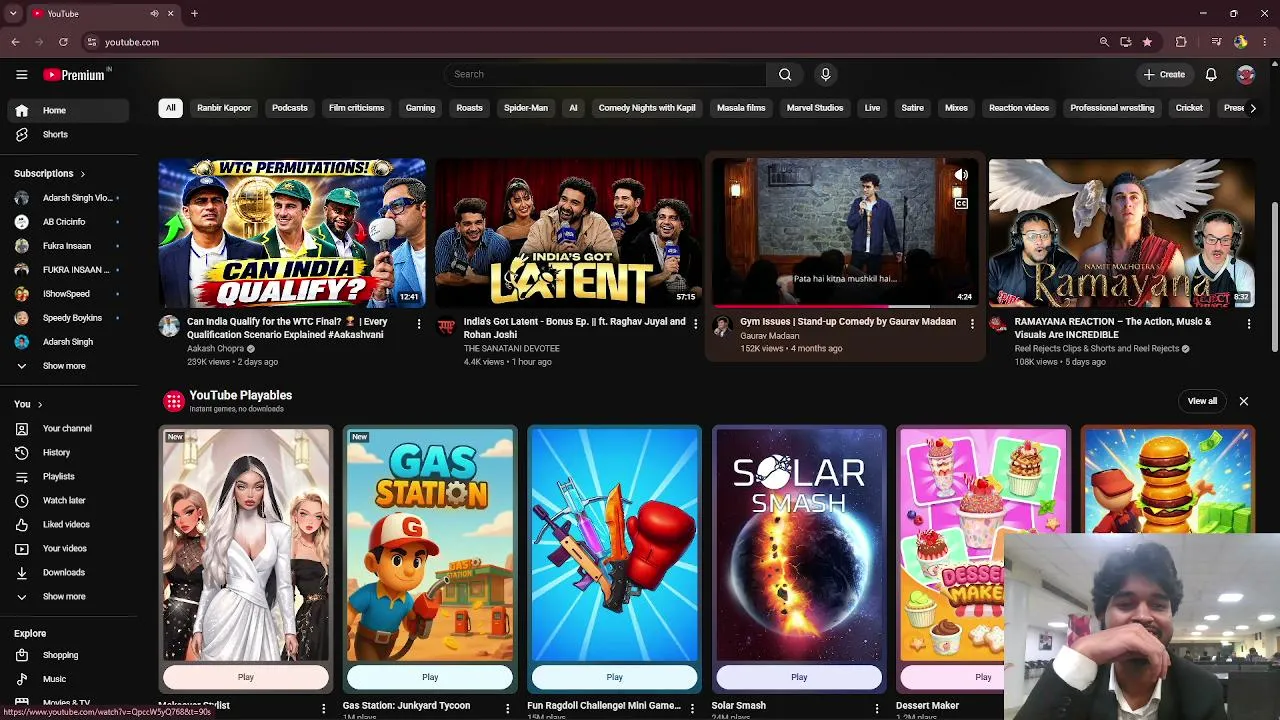Open the notifications bell
This screenshot has width=1280, height=720.
pos(1211,74)
